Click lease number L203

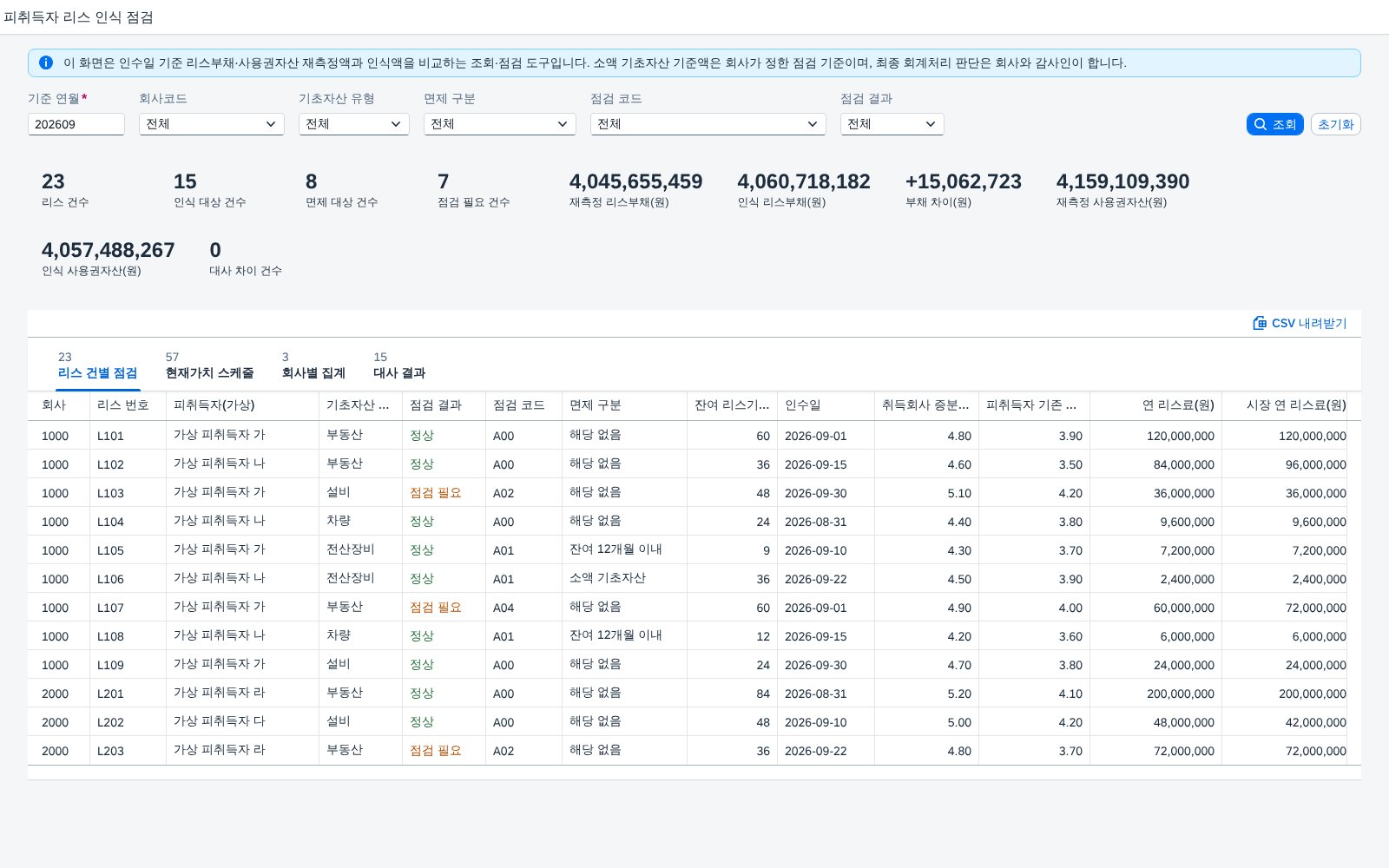coord(110,751)
